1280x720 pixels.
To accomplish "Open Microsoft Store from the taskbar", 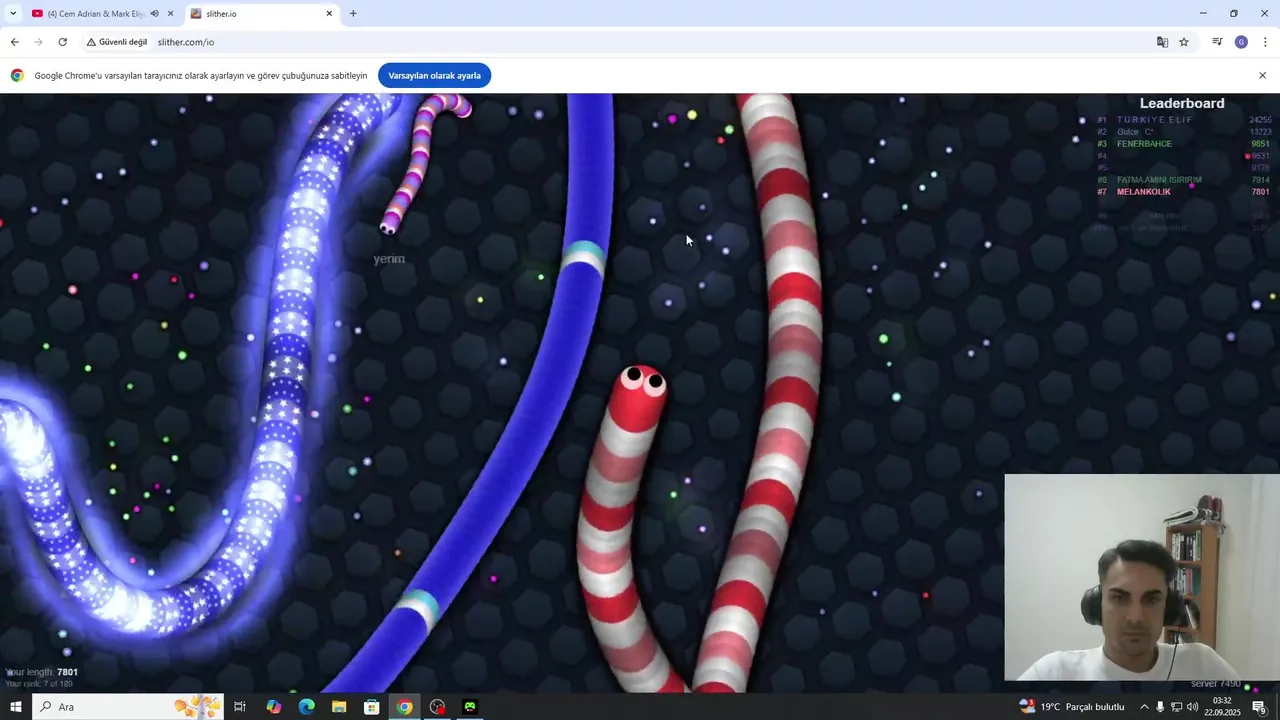I will click(x=372, y=707).
